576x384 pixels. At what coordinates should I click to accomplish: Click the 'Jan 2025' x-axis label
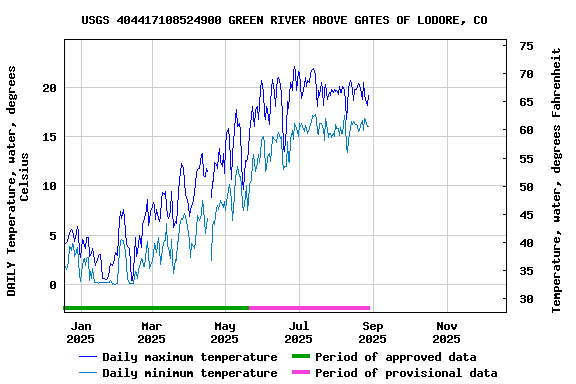(80, 332)
